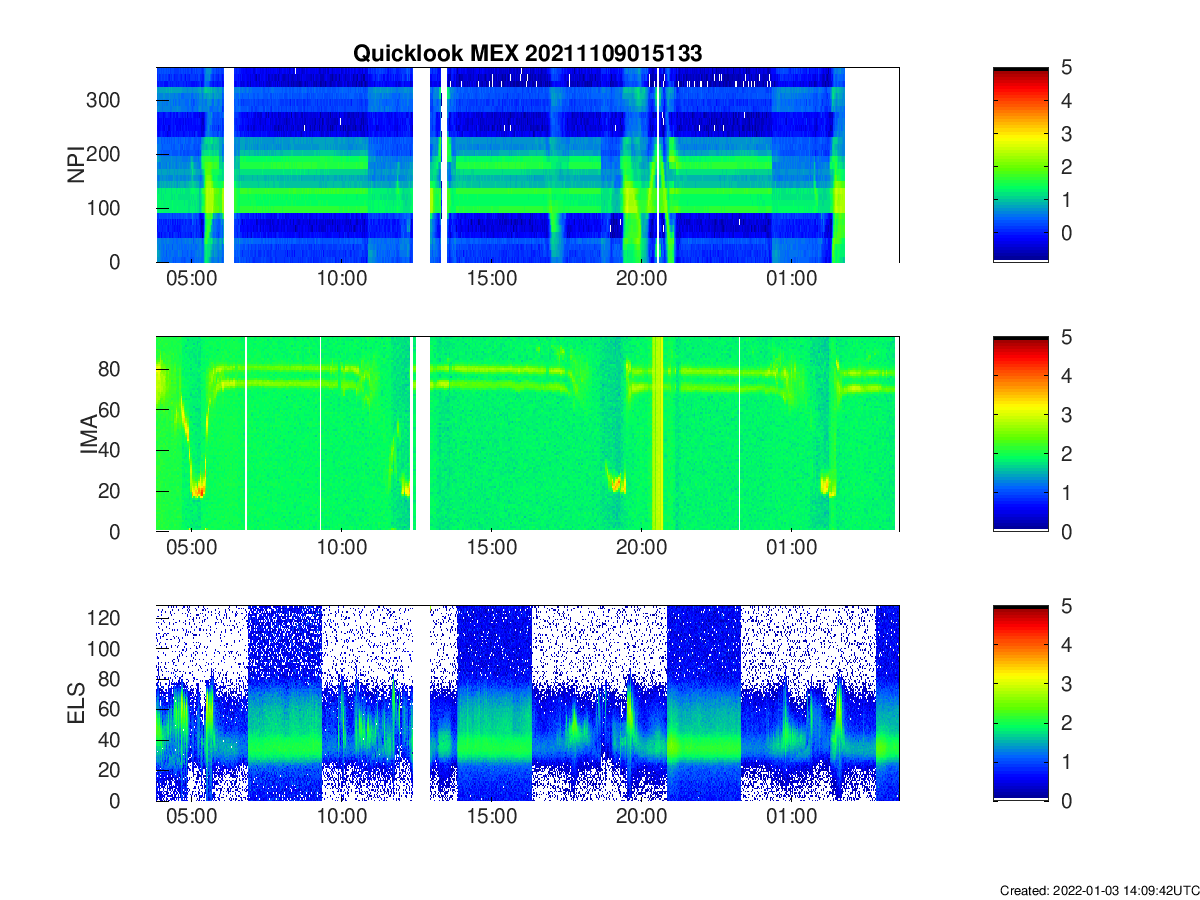This screenshot has width=1200, height=900.
Task: Select the NPI y-axis label
Action: pos(75,165)
